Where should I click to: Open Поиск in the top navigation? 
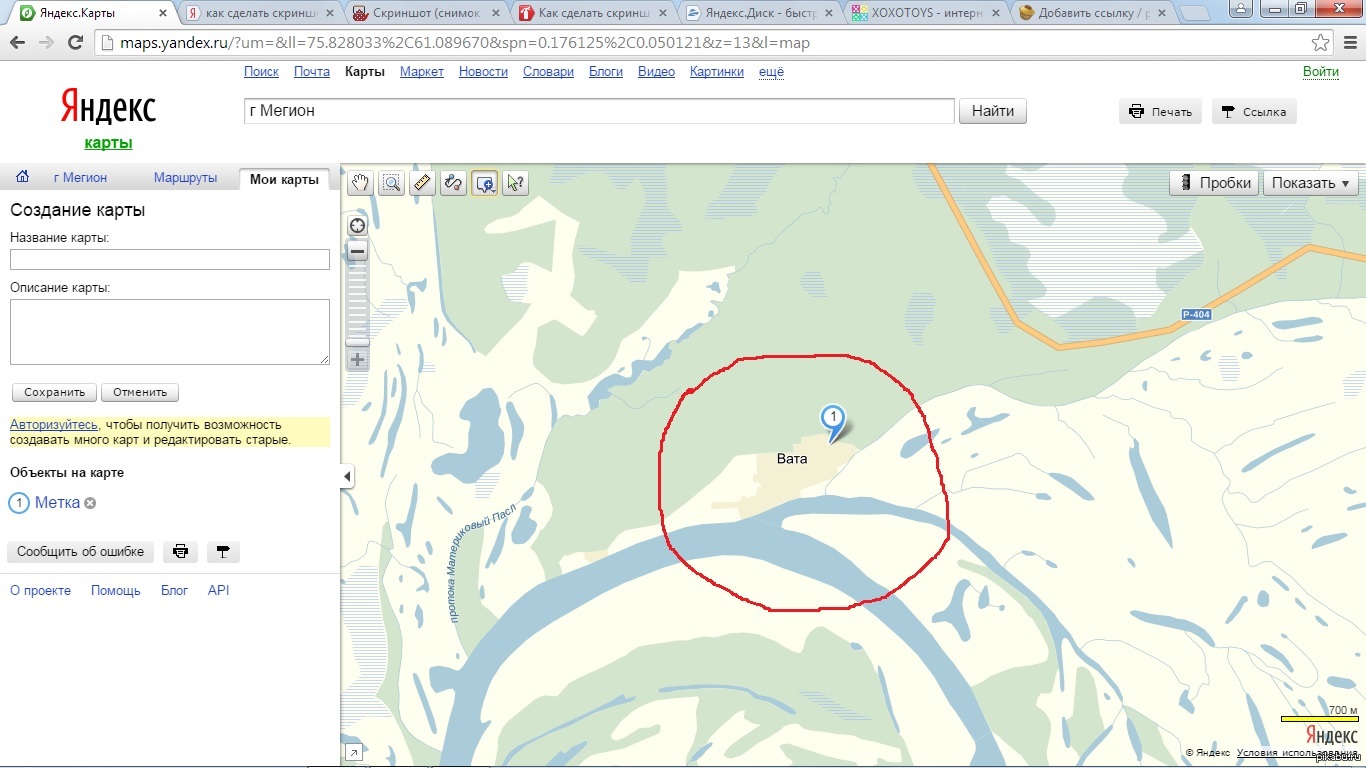pos(261,72)
